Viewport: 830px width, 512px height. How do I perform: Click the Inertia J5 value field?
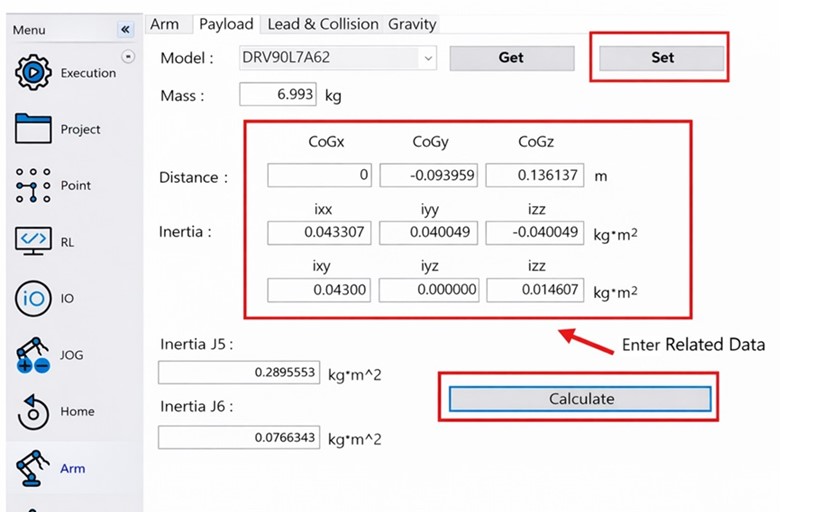[239, 371]
